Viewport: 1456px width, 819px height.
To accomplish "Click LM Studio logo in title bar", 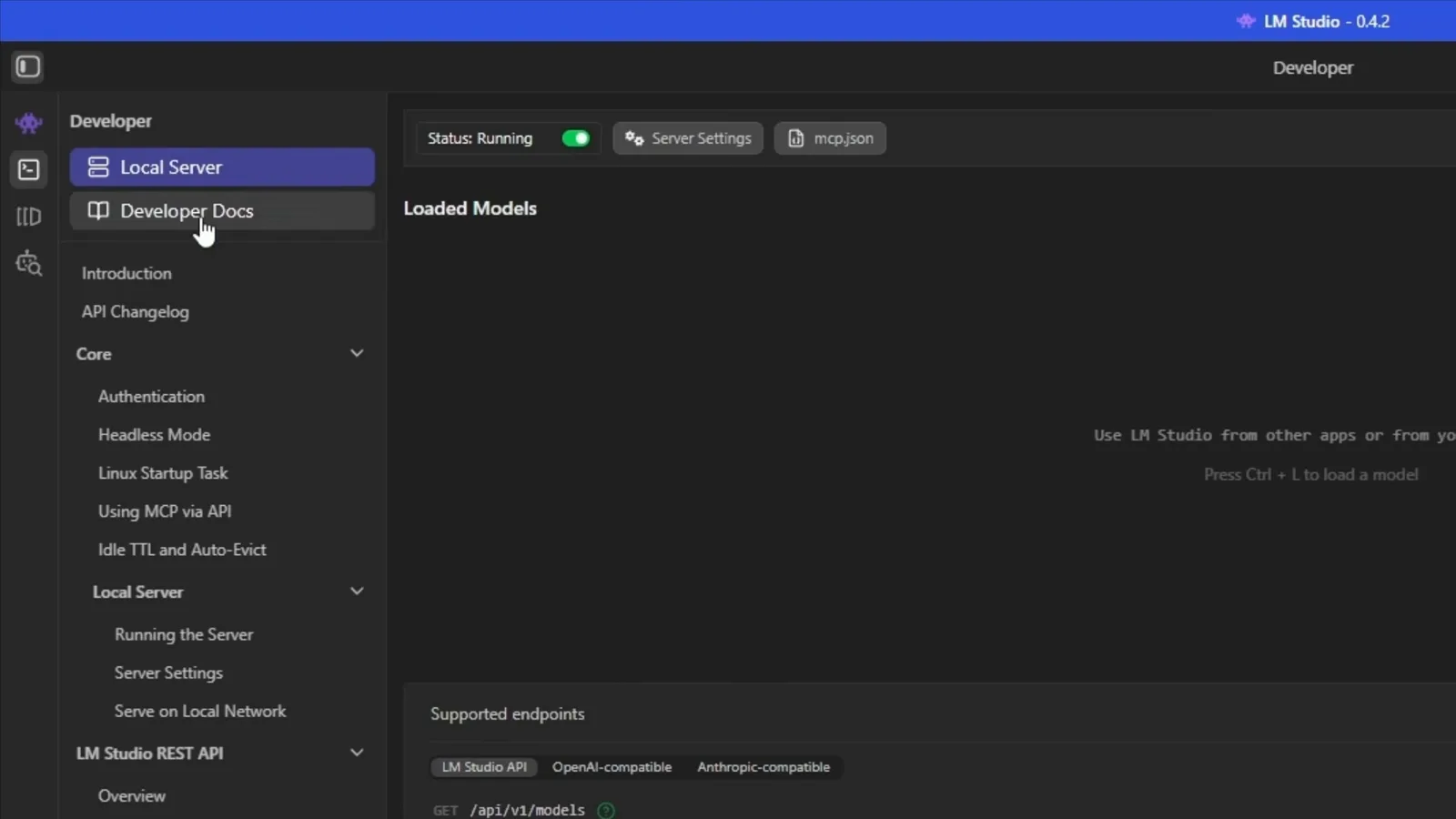I will 1246,21.
